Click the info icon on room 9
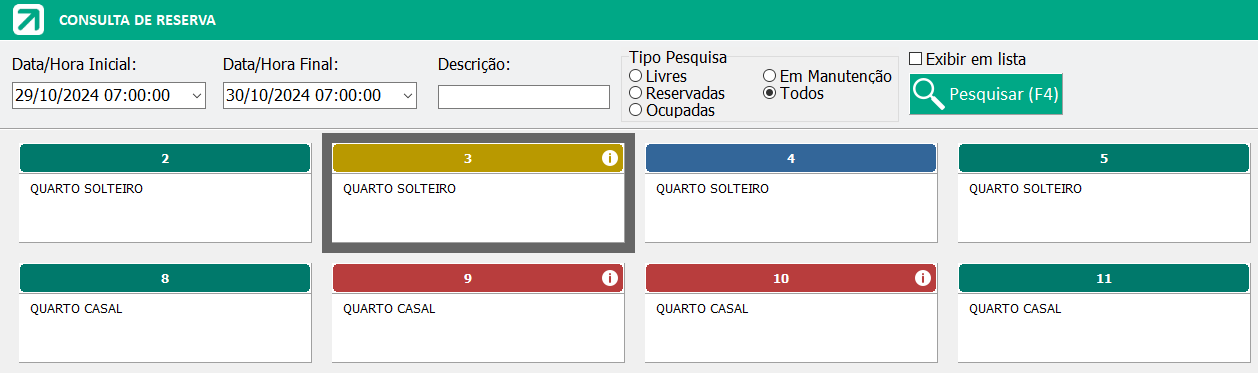Screen dimensions: 1258x373 click(609, 278)
